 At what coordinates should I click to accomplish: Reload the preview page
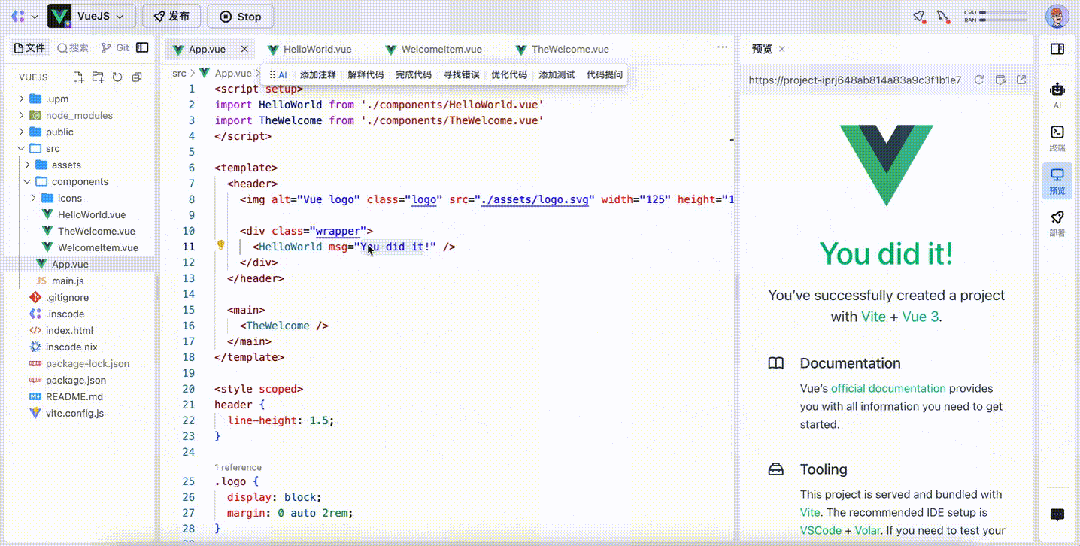979,80
